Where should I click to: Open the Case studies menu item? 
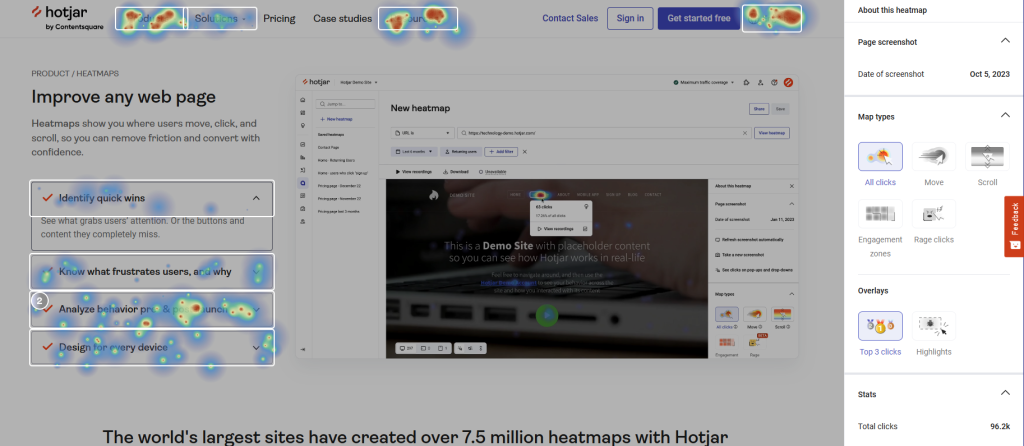[342, 18]
